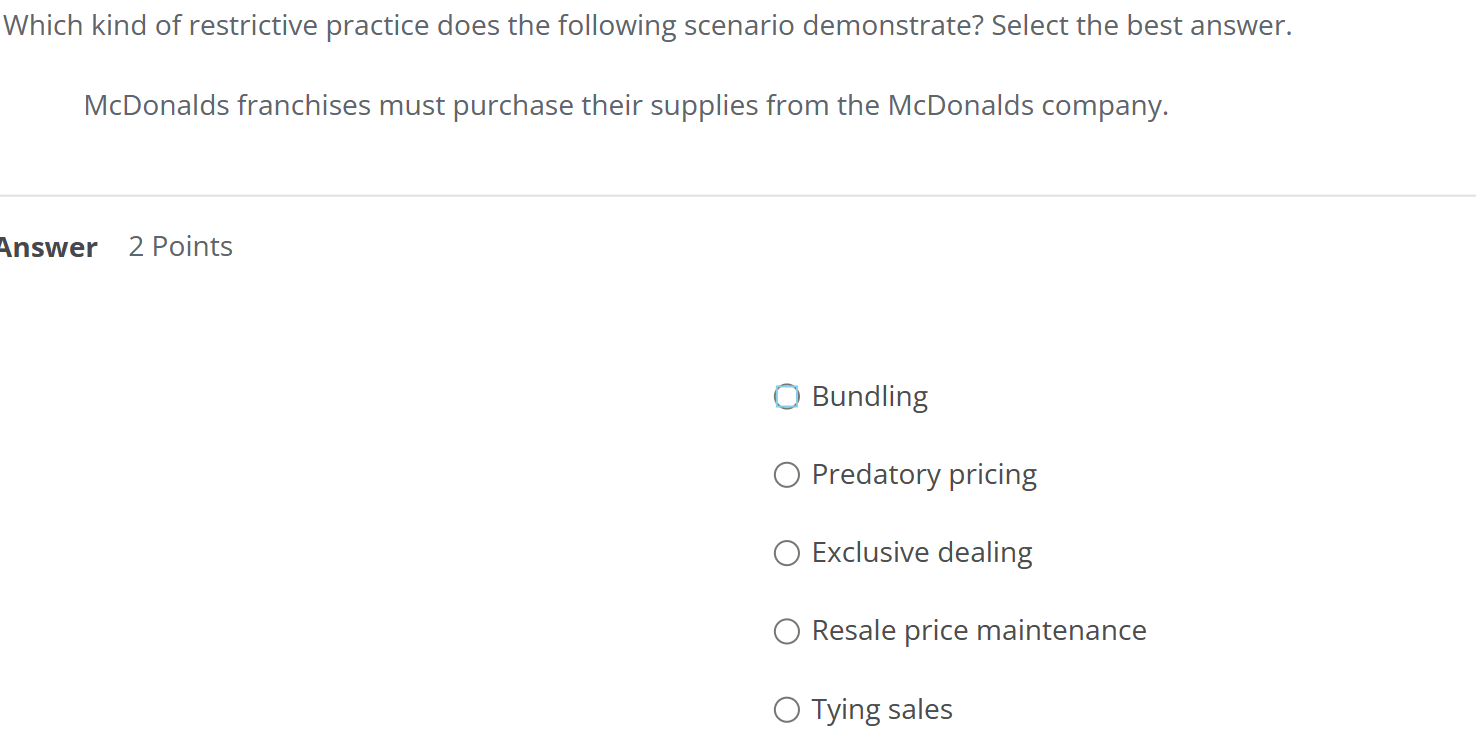
Task: Select the Exclusive dealing radio button
Action: click(787, 552)
